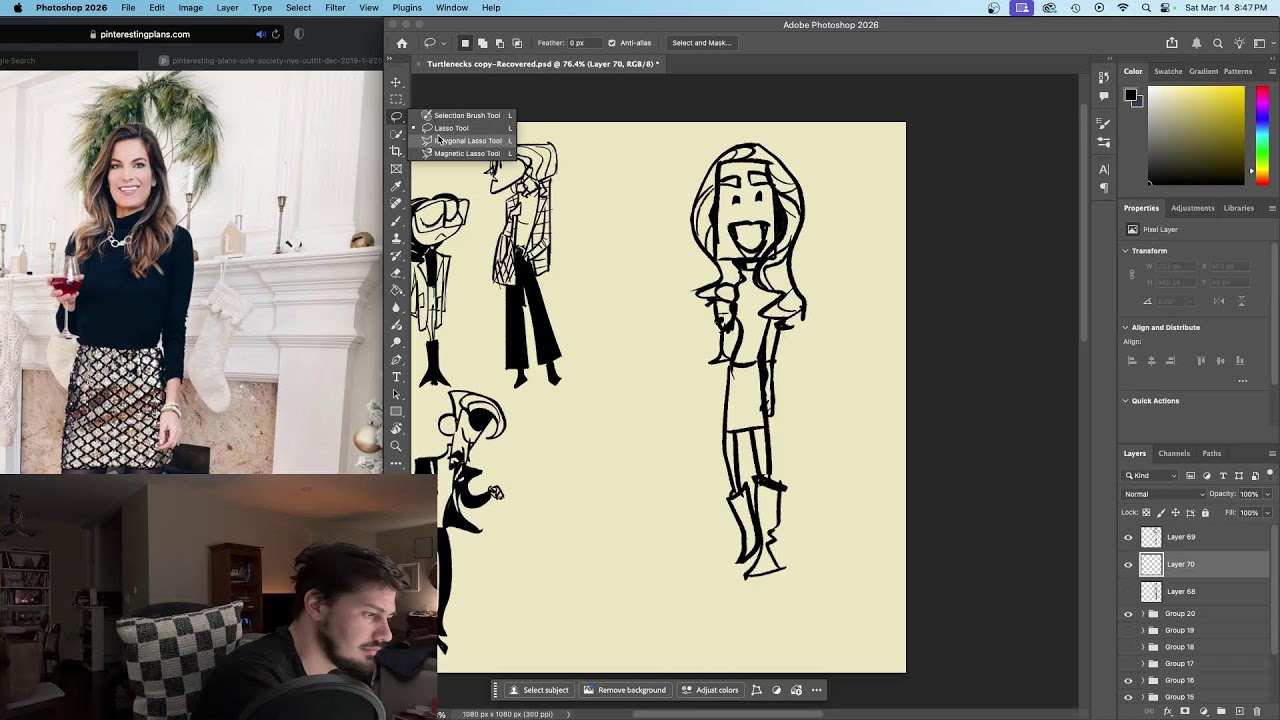The image size is (1280, 720).
Task: Select the Frame tool
Action: click(x=396, y=169)
